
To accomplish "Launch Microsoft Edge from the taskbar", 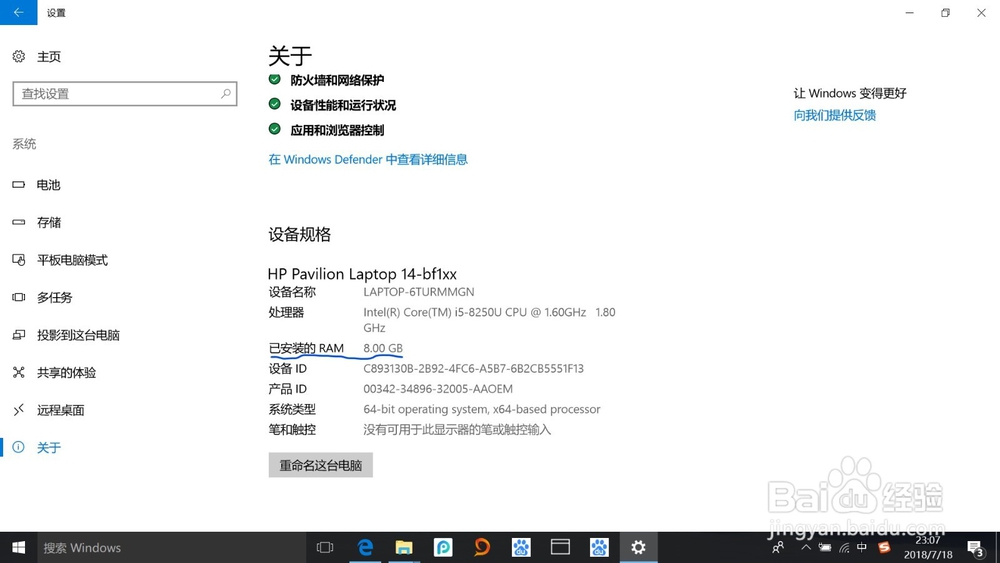I will pos(365,548).
